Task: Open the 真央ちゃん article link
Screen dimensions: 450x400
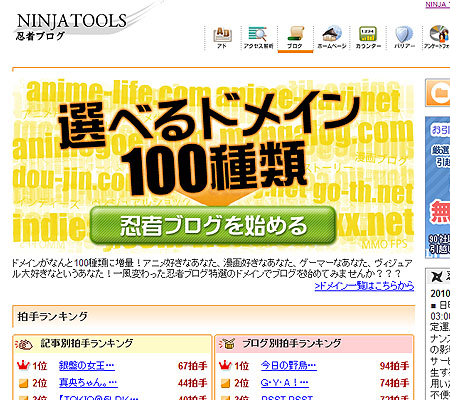Action: [x=88, y=383]
